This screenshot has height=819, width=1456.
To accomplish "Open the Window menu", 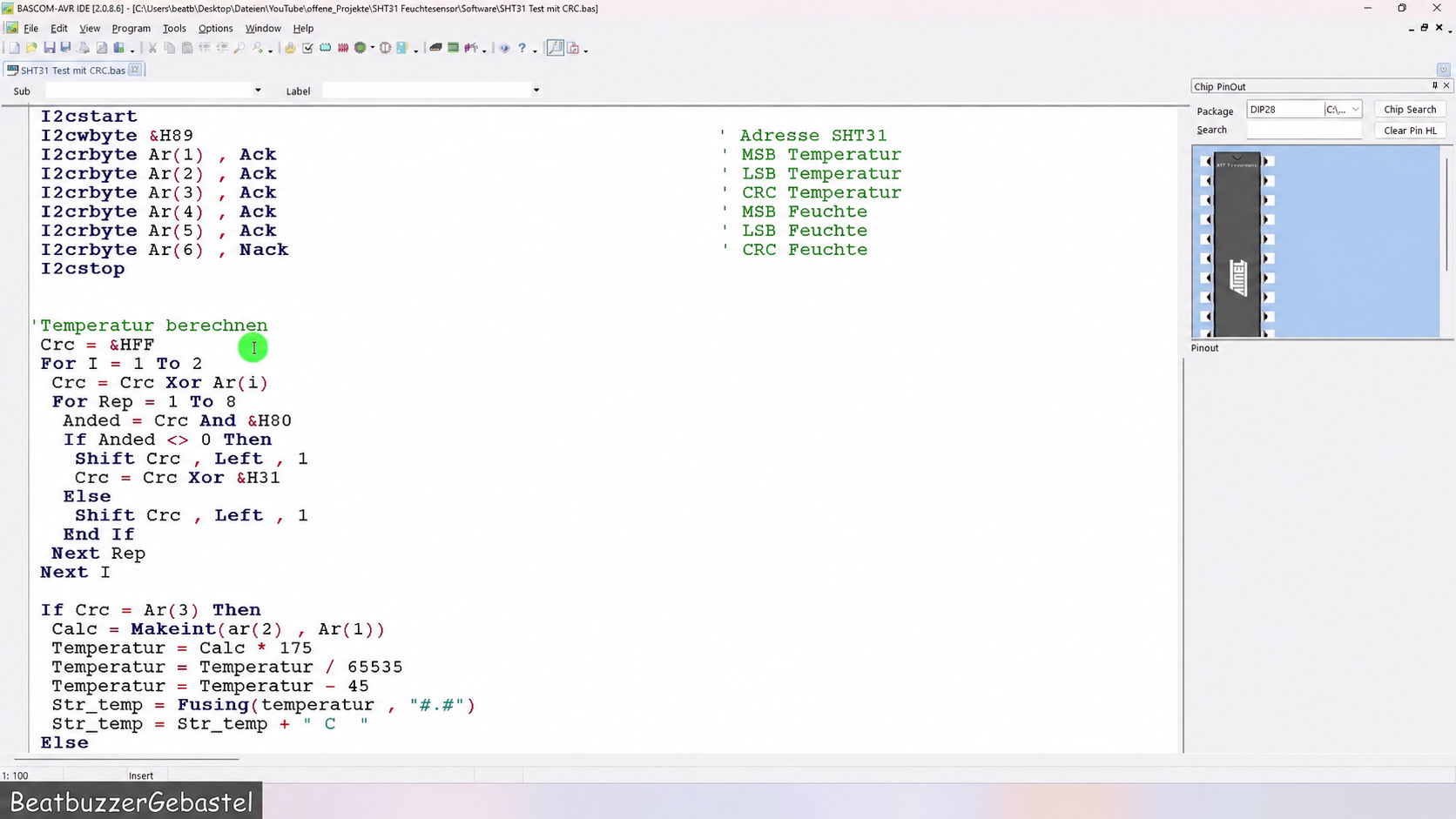I will tap(263, 29).
